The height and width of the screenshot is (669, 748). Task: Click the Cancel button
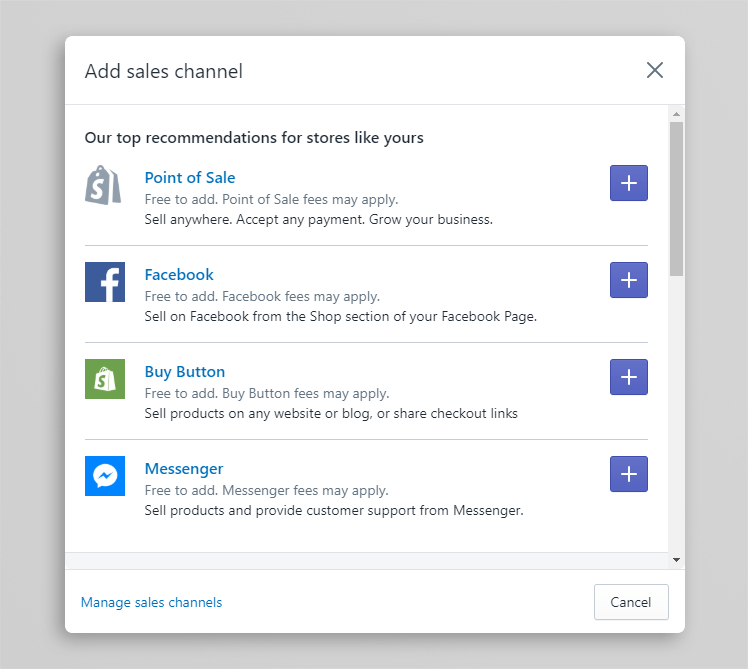tap(631, 602)
